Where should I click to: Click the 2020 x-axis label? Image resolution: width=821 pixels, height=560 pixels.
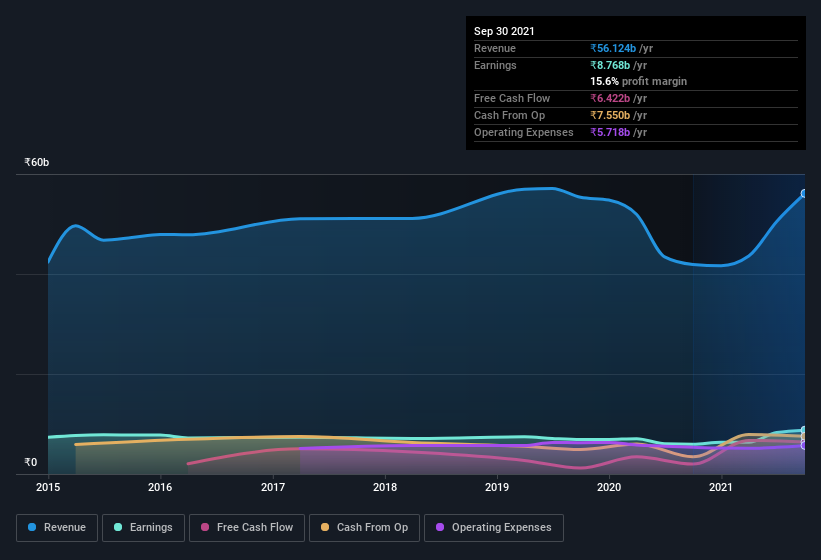609,487
